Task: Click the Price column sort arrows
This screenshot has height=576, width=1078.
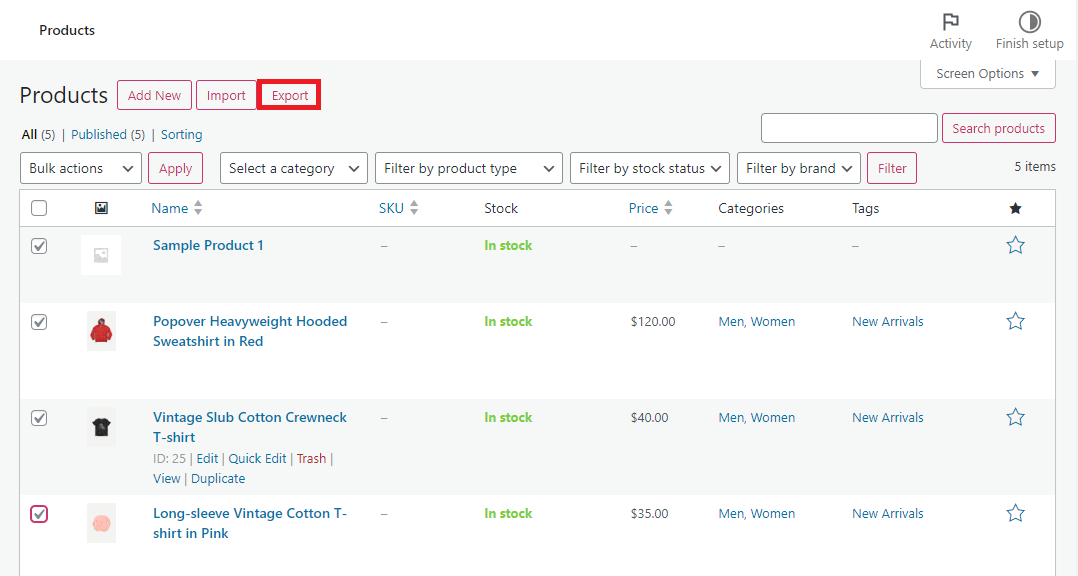Action: (x=668, y=208)
